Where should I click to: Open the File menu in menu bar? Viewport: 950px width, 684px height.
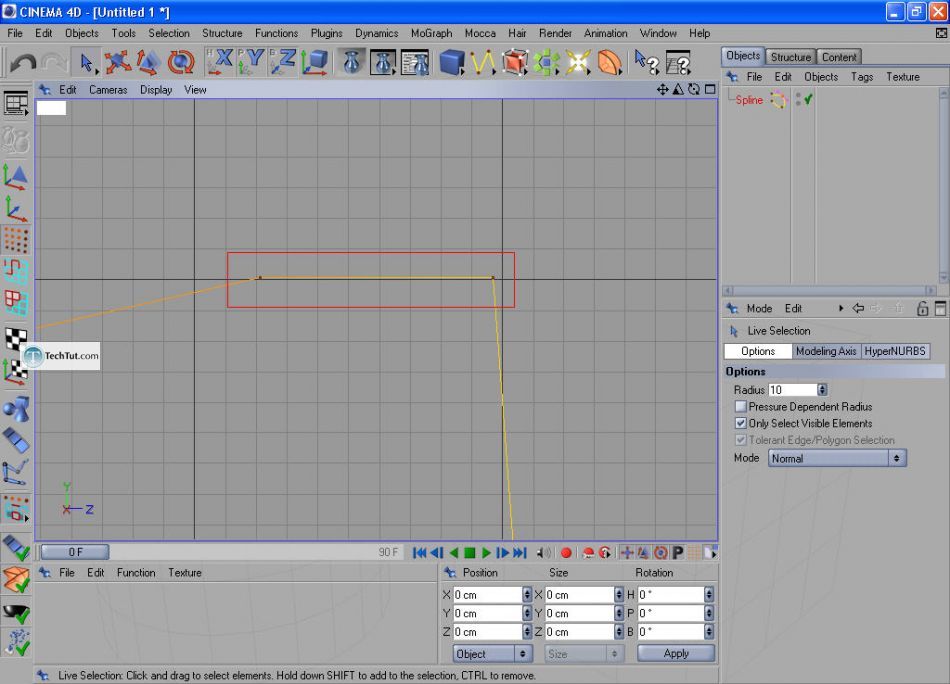pyautogui.click(x=15, y=33)
